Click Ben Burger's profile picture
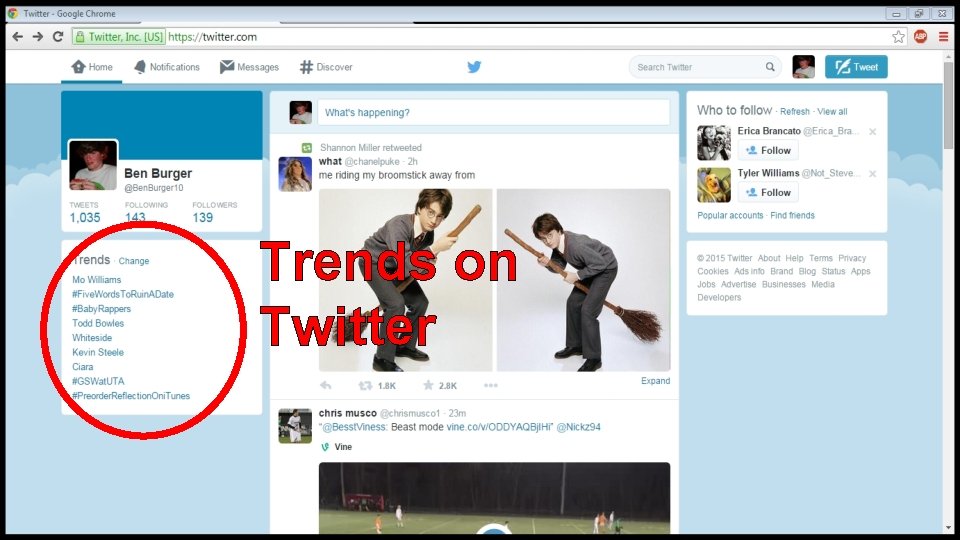Screen dimensions: 960x540 point(93,165)
